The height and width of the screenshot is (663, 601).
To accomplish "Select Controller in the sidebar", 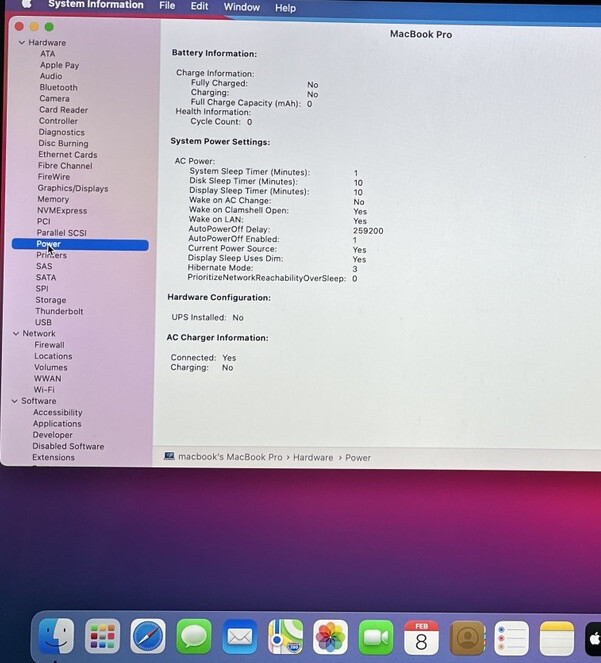I will (x=58, y=121).
